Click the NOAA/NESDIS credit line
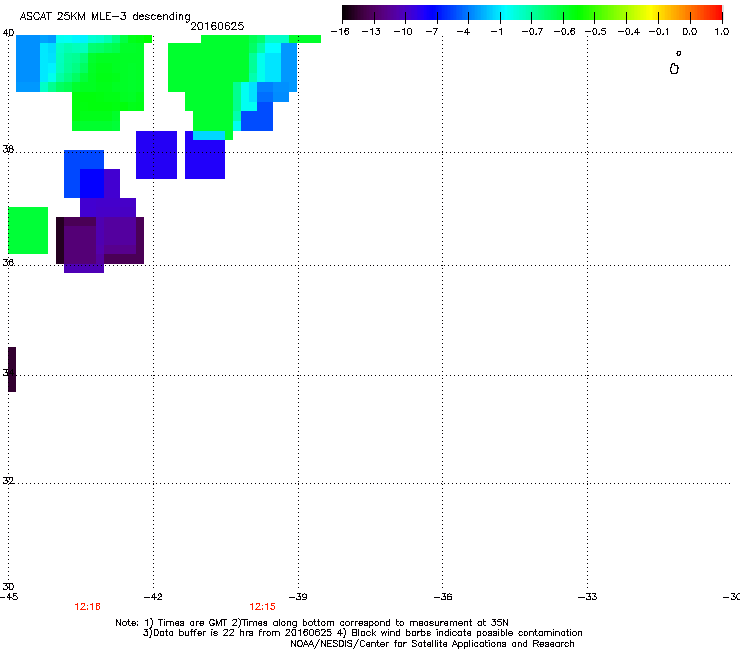 click(x=432, y=644)
